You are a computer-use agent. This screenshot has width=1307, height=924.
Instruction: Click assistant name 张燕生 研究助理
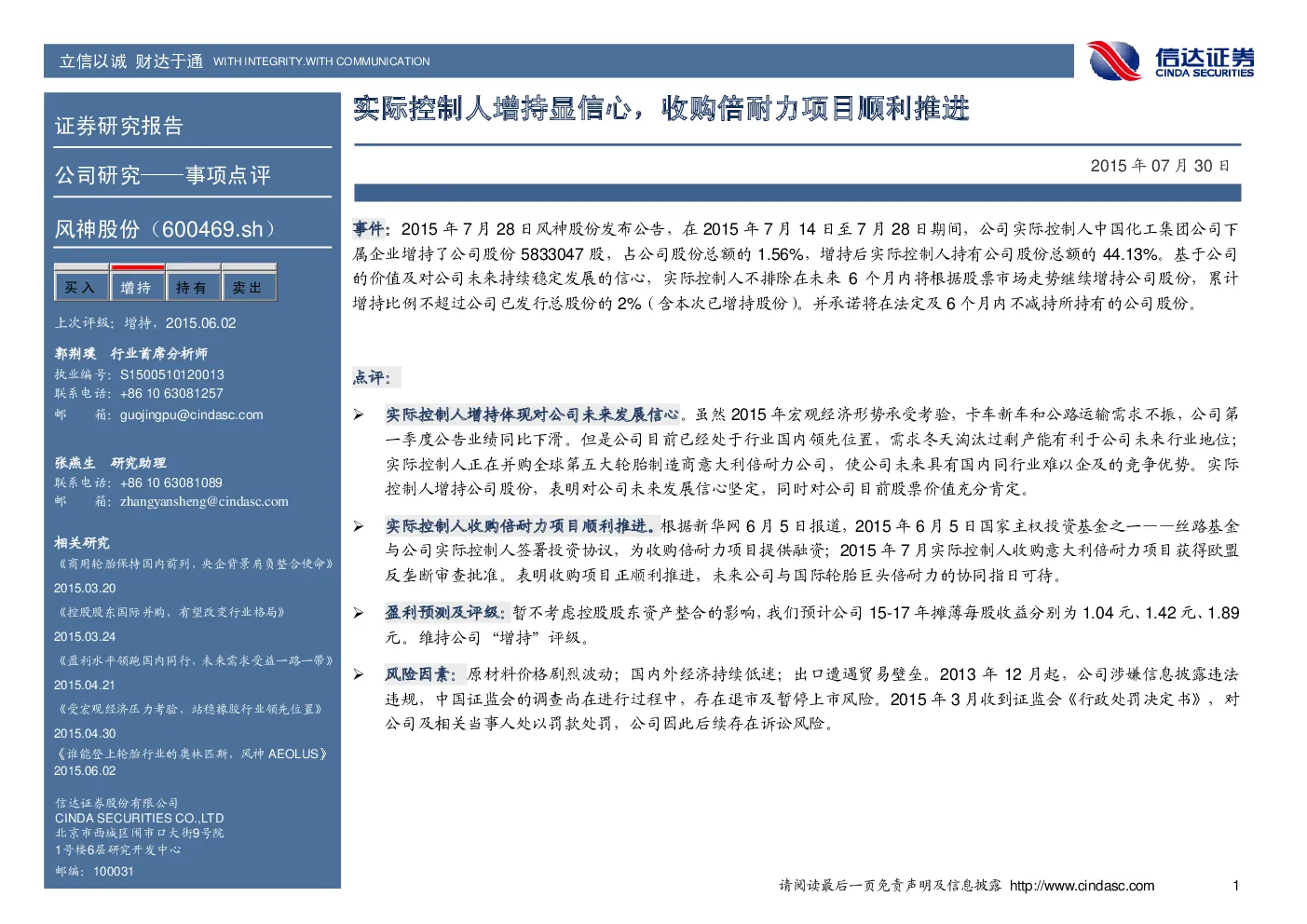click(110, 463)
